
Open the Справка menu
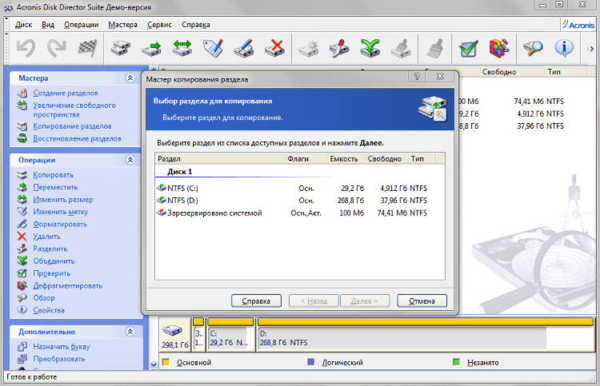coord(196,24)
